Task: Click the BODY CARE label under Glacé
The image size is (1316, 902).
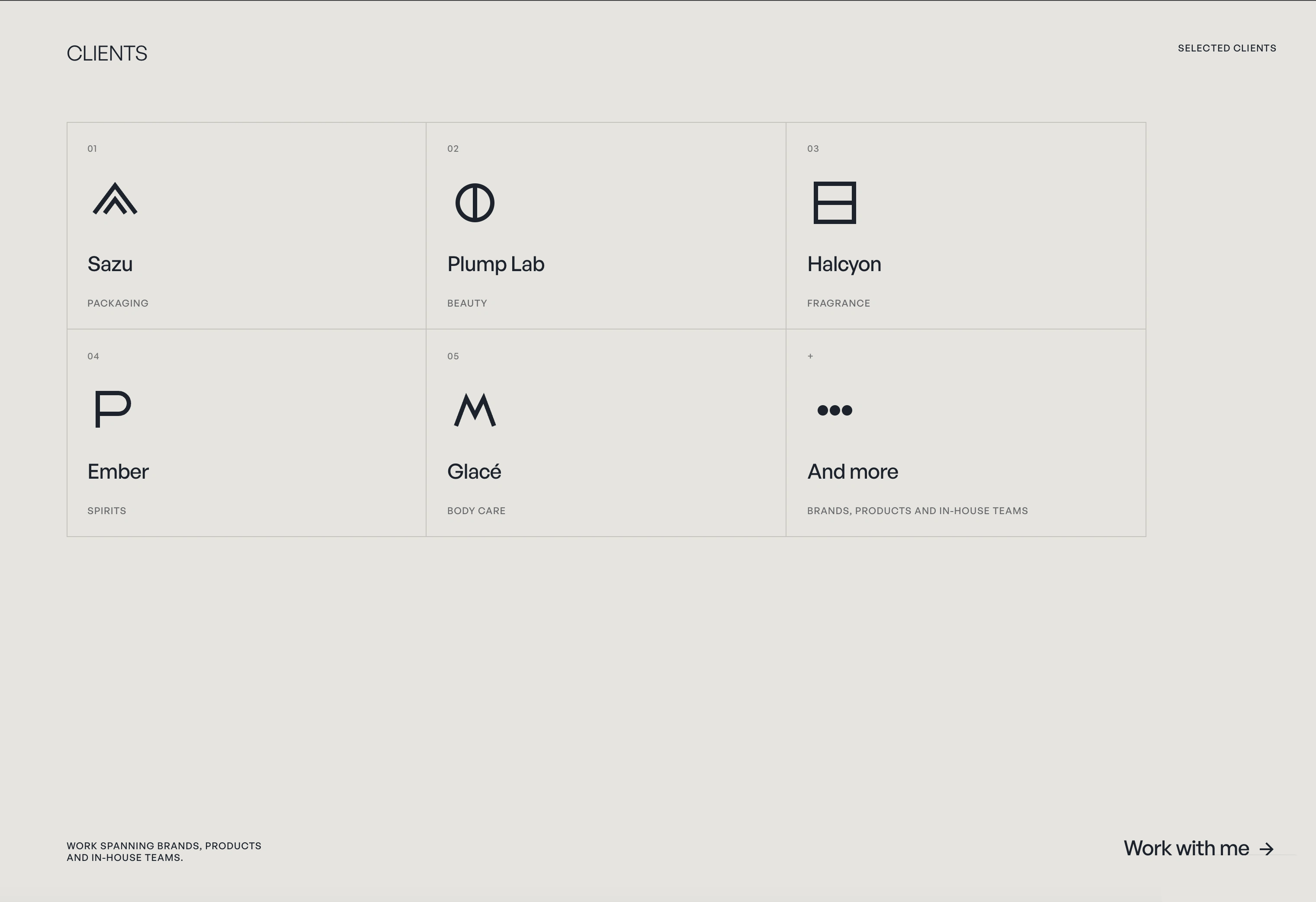Action: [476, 511]
